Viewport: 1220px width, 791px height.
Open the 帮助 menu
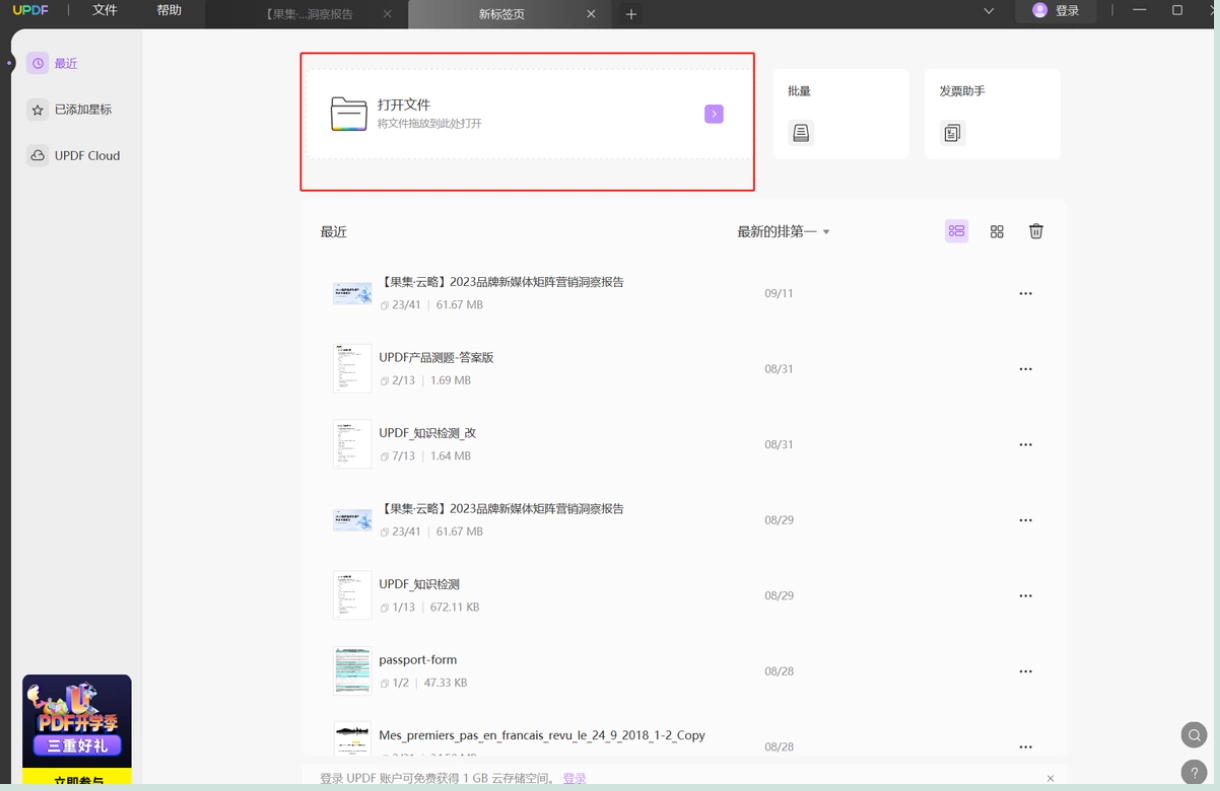coord(169,10)
